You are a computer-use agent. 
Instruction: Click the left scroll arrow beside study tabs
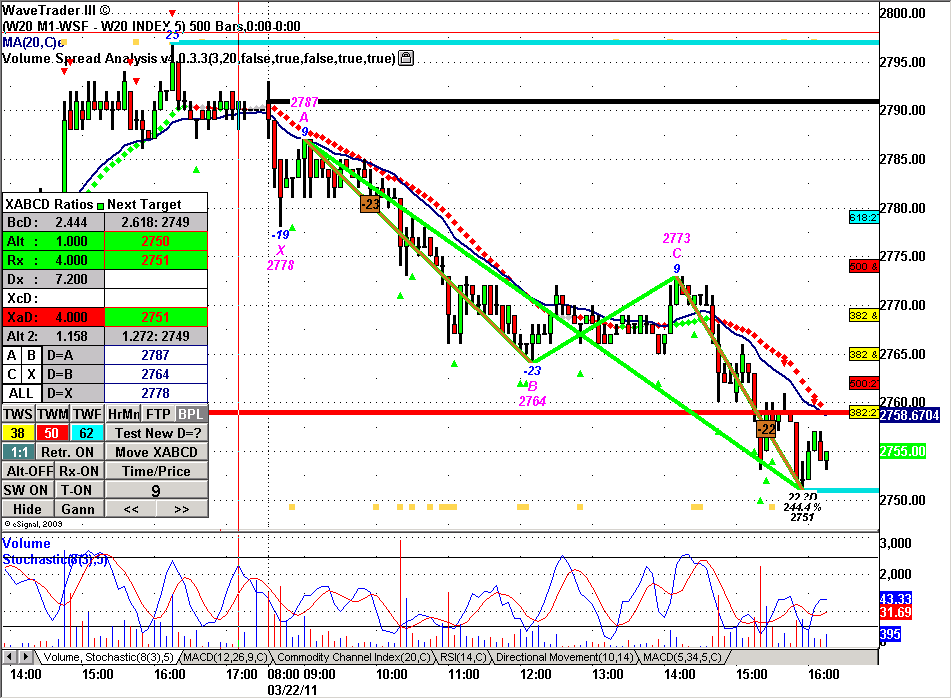[x=9, y=657]
